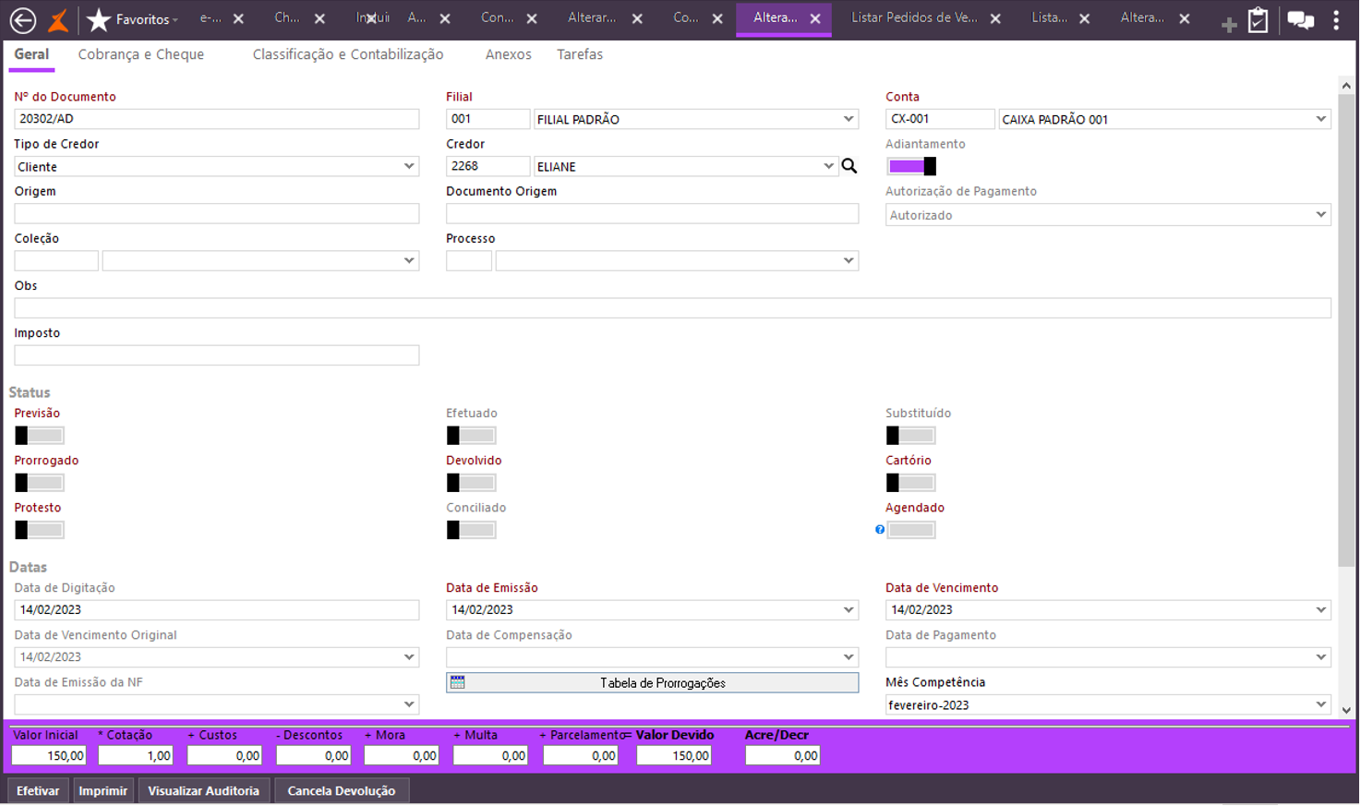Viewport: 1362px width, 806px height.
Task: Close the 'Con...' tab
Action: coord(531,19)
